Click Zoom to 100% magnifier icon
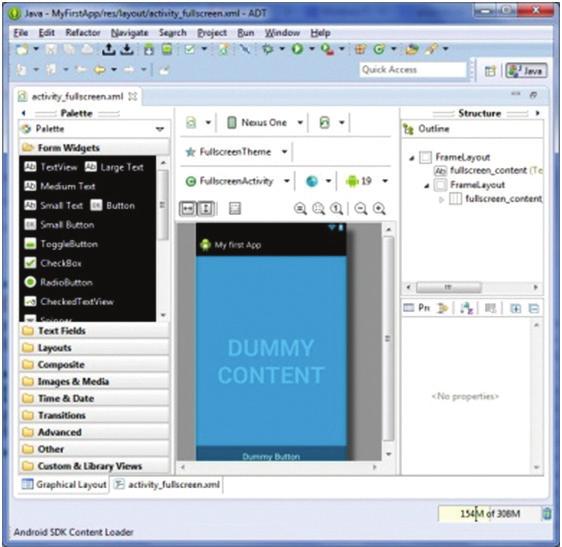Image resolution: width=562 pixels, height=547 pixels. point(337,209)
